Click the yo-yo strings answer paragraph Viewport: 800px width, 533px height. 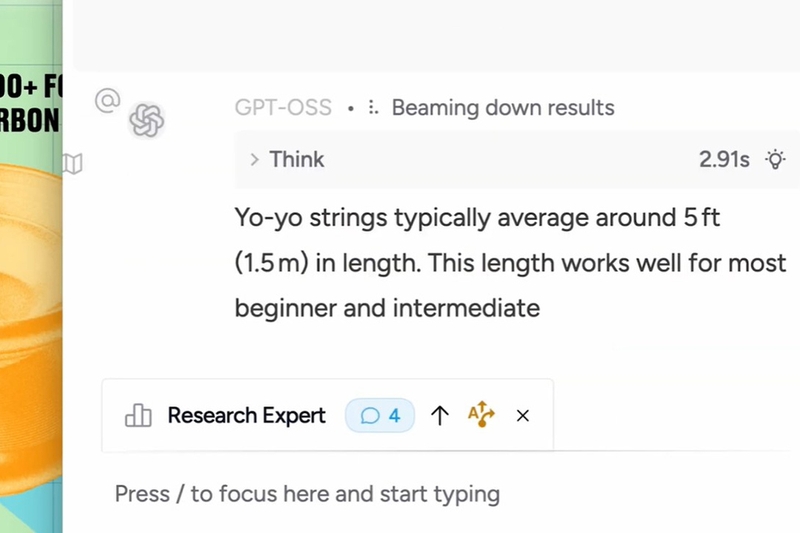[x=510, y=263]
